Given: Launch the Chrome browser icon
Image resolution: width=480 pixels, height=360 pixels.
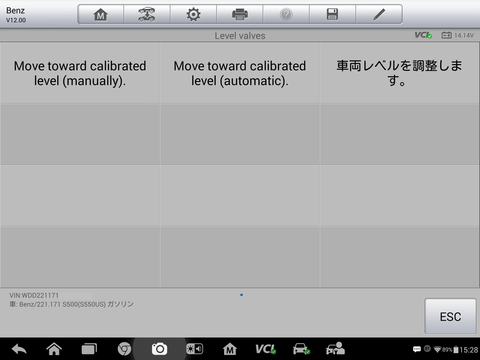Looking at the screenshot, I should tap(124, 349).
